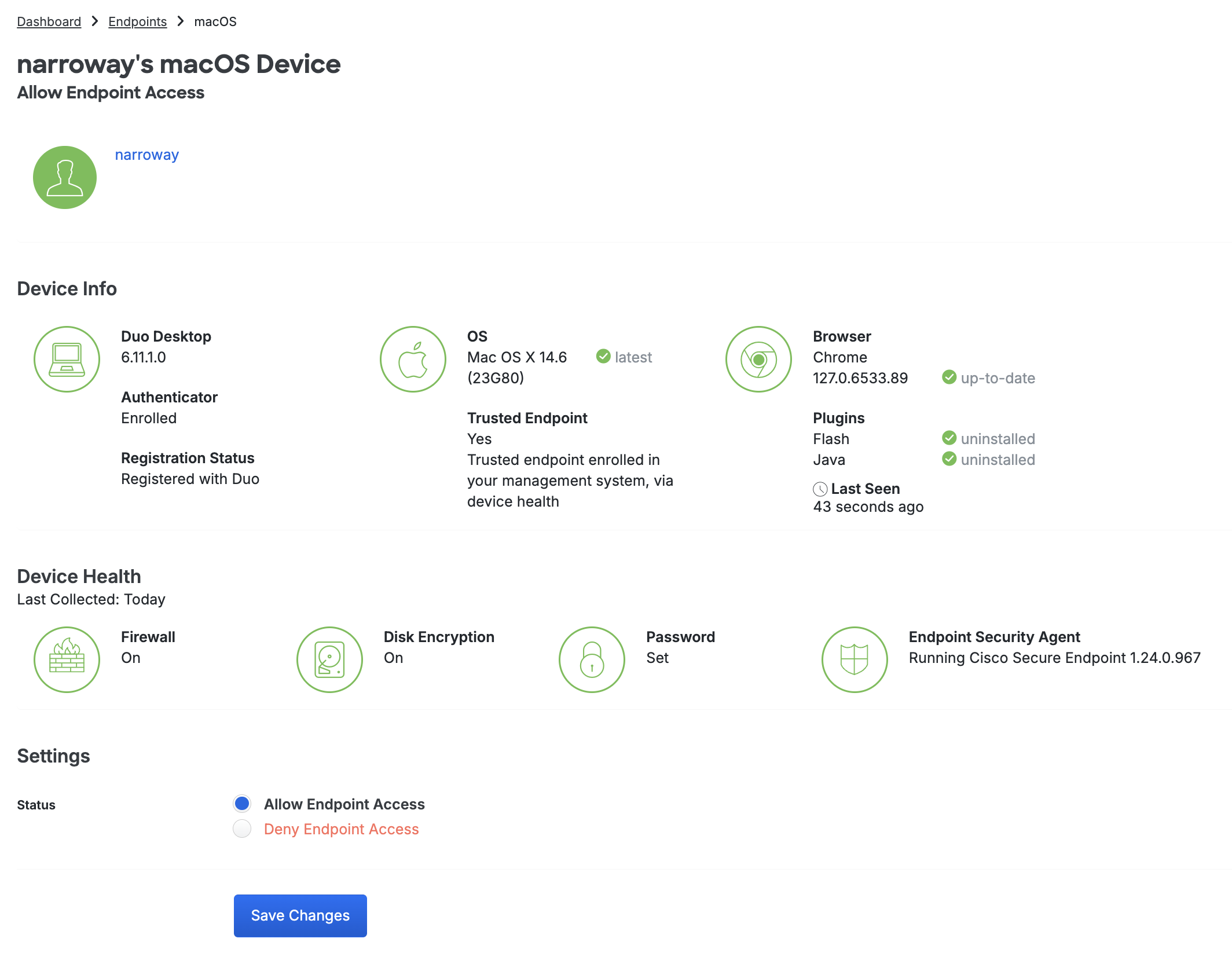Click the green check for Flash uninstalled
This screenshot has width=1232, height=953.
[949, 438]
